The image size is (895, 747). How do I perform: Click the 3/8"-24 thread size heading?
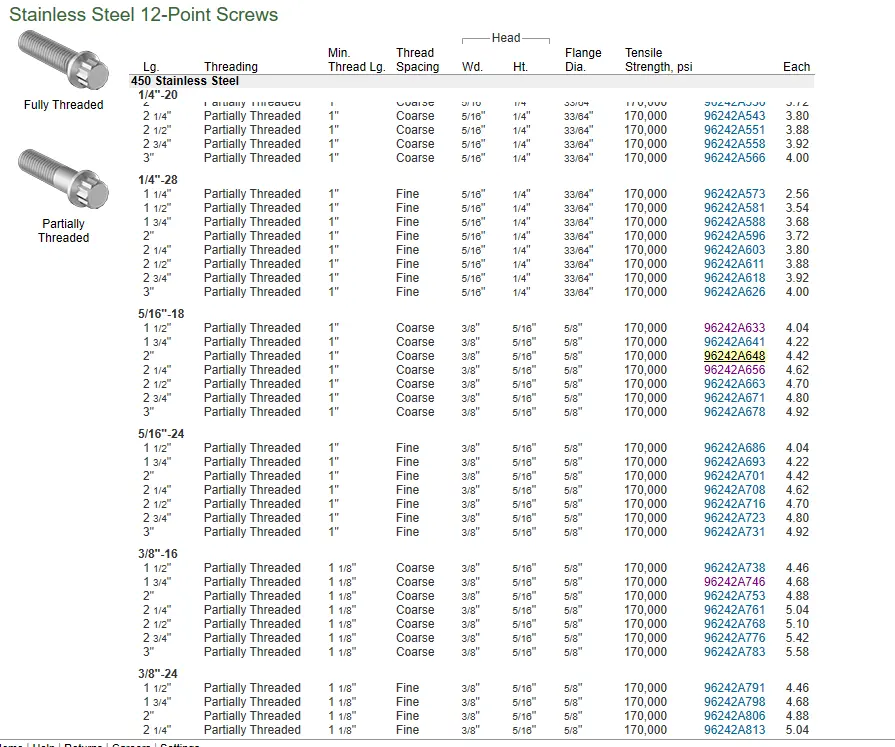(x=158, y=673)
